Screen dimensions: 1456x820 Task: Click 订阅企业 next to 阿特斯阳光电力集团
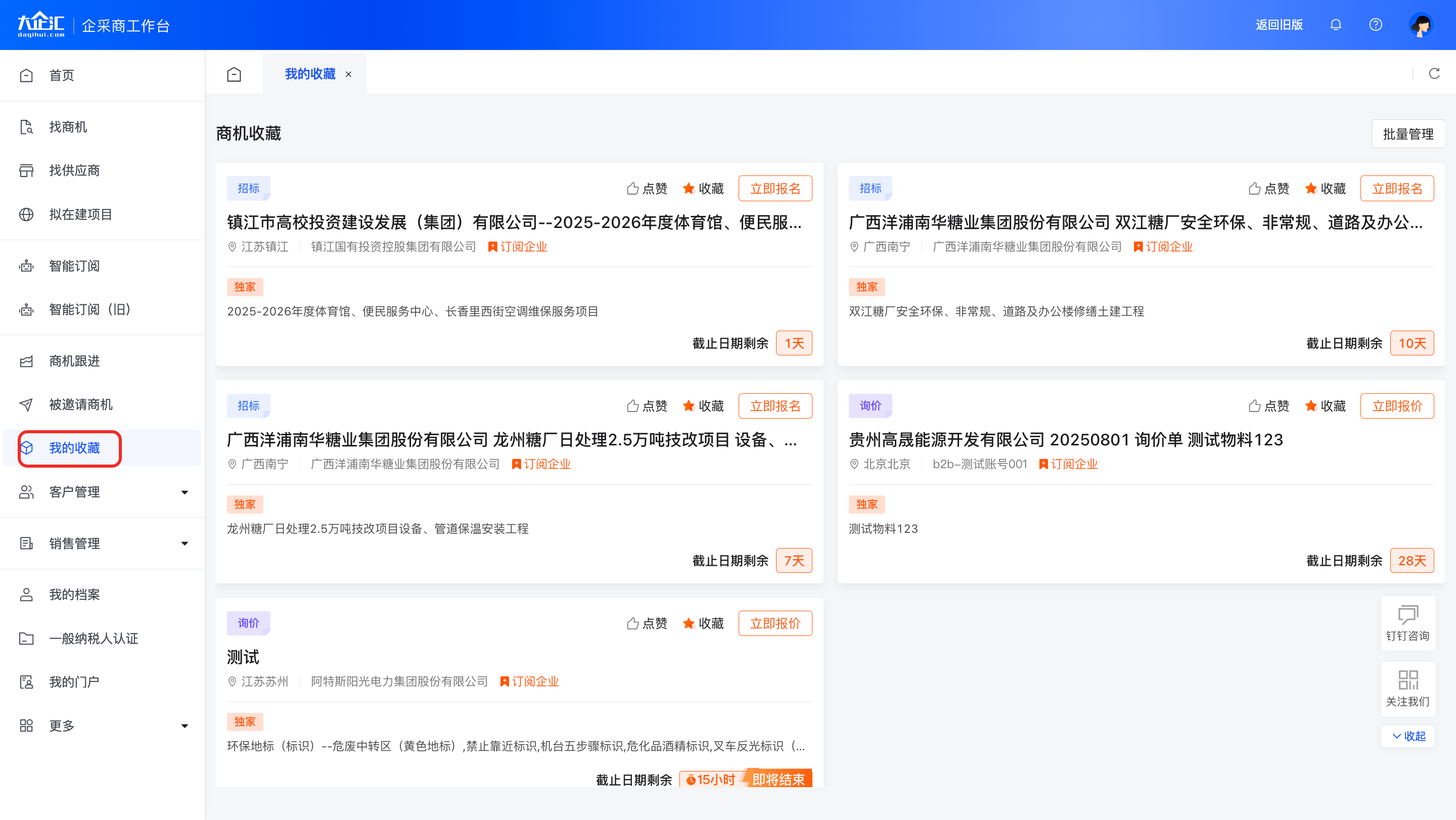pos(530,681)
